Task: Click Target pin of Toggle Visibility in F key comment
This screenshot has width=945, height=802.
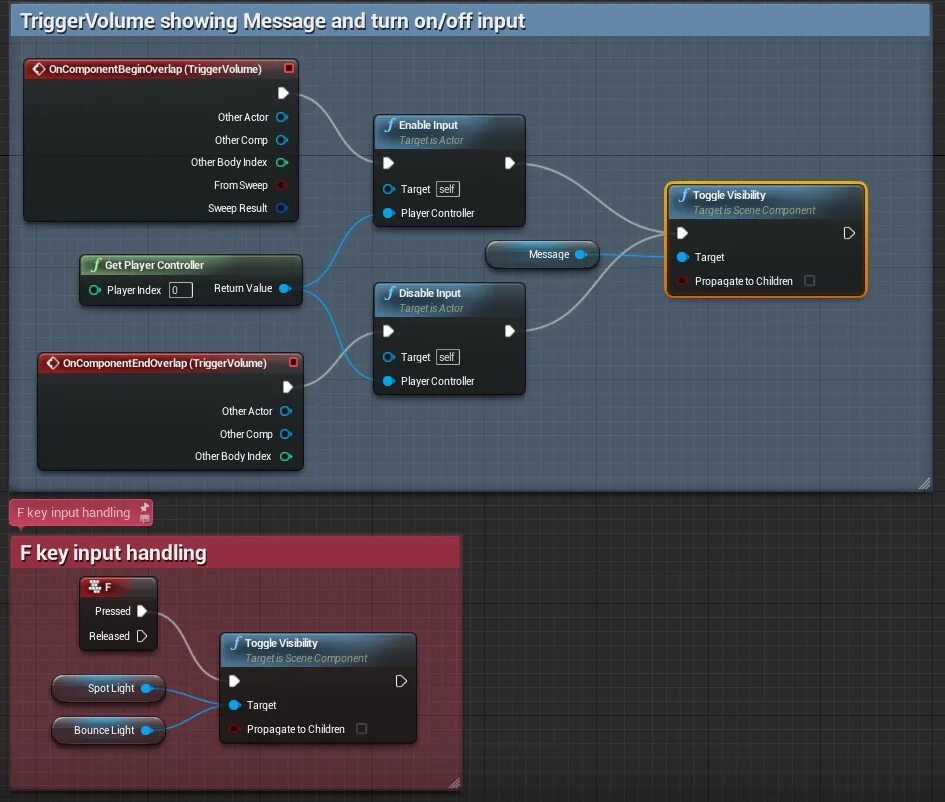Action: click(x=234, y=705)
